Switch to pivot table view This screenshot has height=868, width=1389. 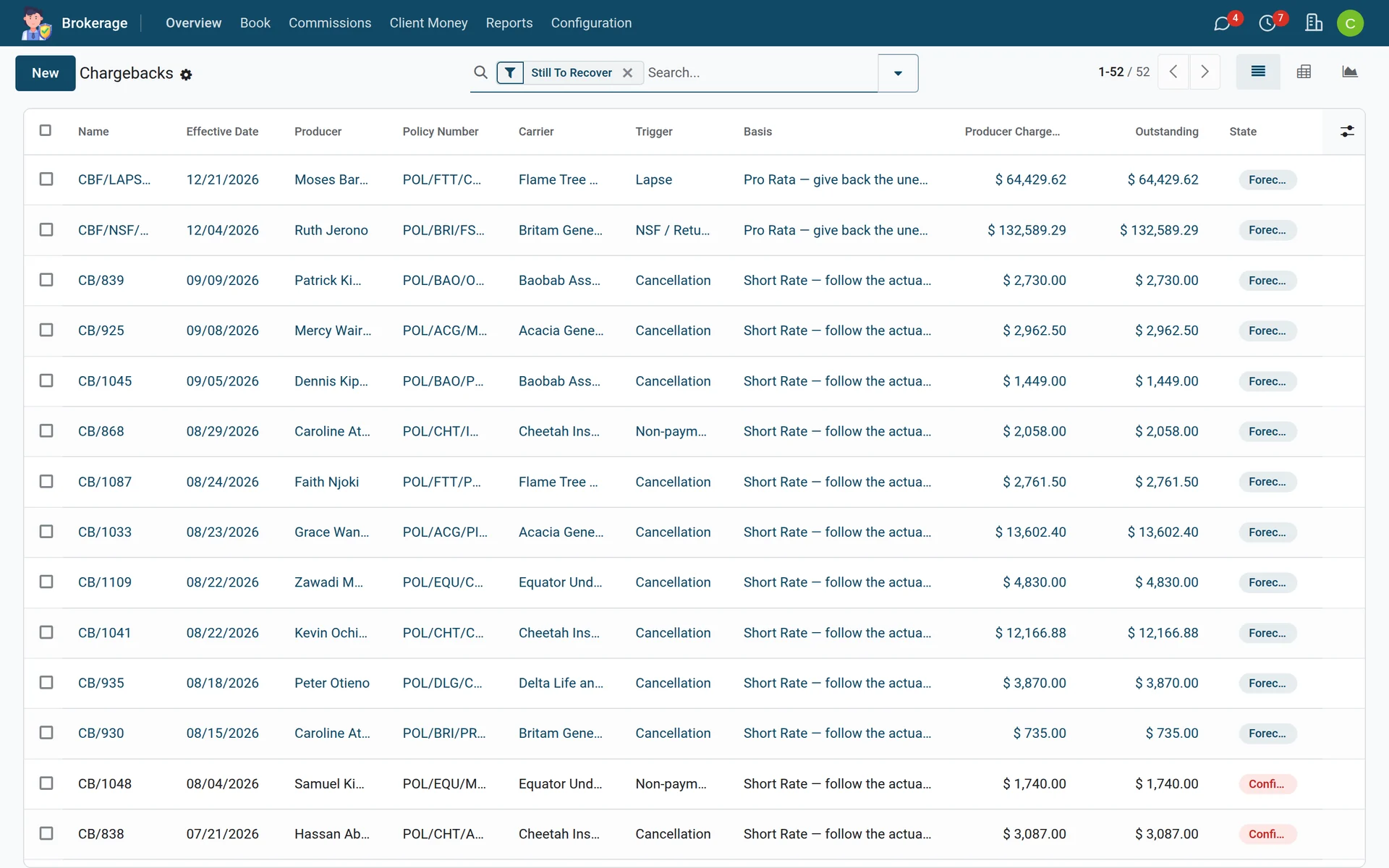1304,72
